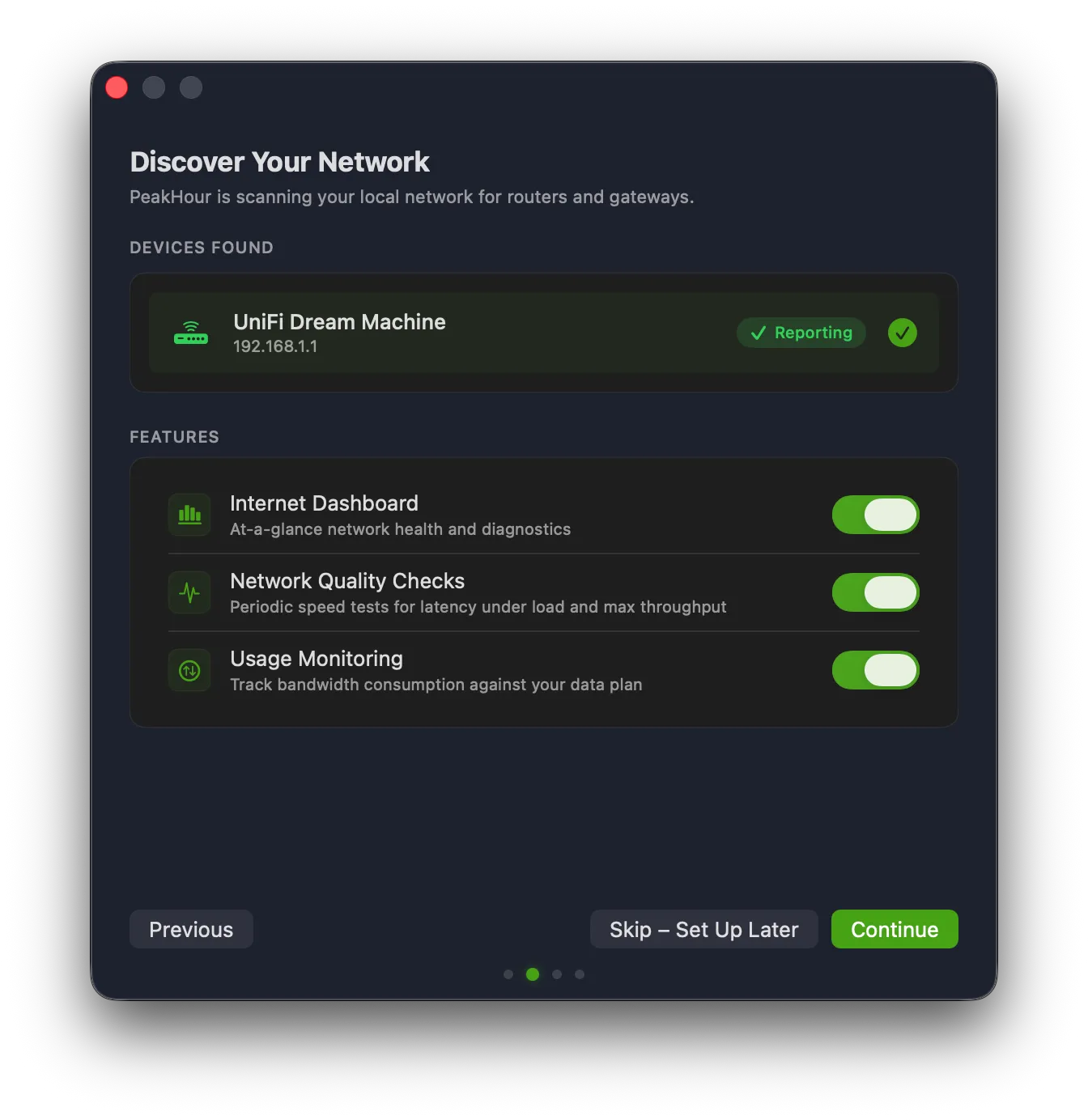
Task: Proceed with the Continue button
Action: coord(895,929)
